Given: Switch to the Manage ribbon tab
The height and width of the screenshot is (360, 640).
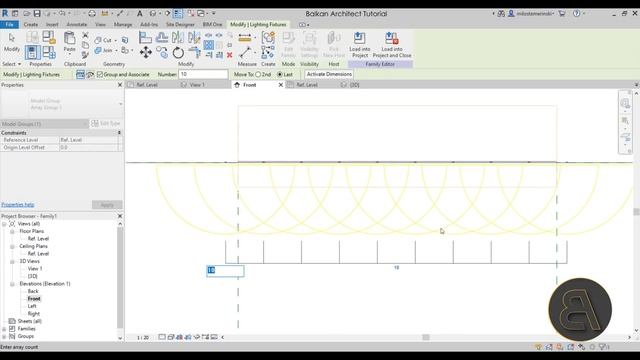Looking at the screenshot, I should point(123,24).
